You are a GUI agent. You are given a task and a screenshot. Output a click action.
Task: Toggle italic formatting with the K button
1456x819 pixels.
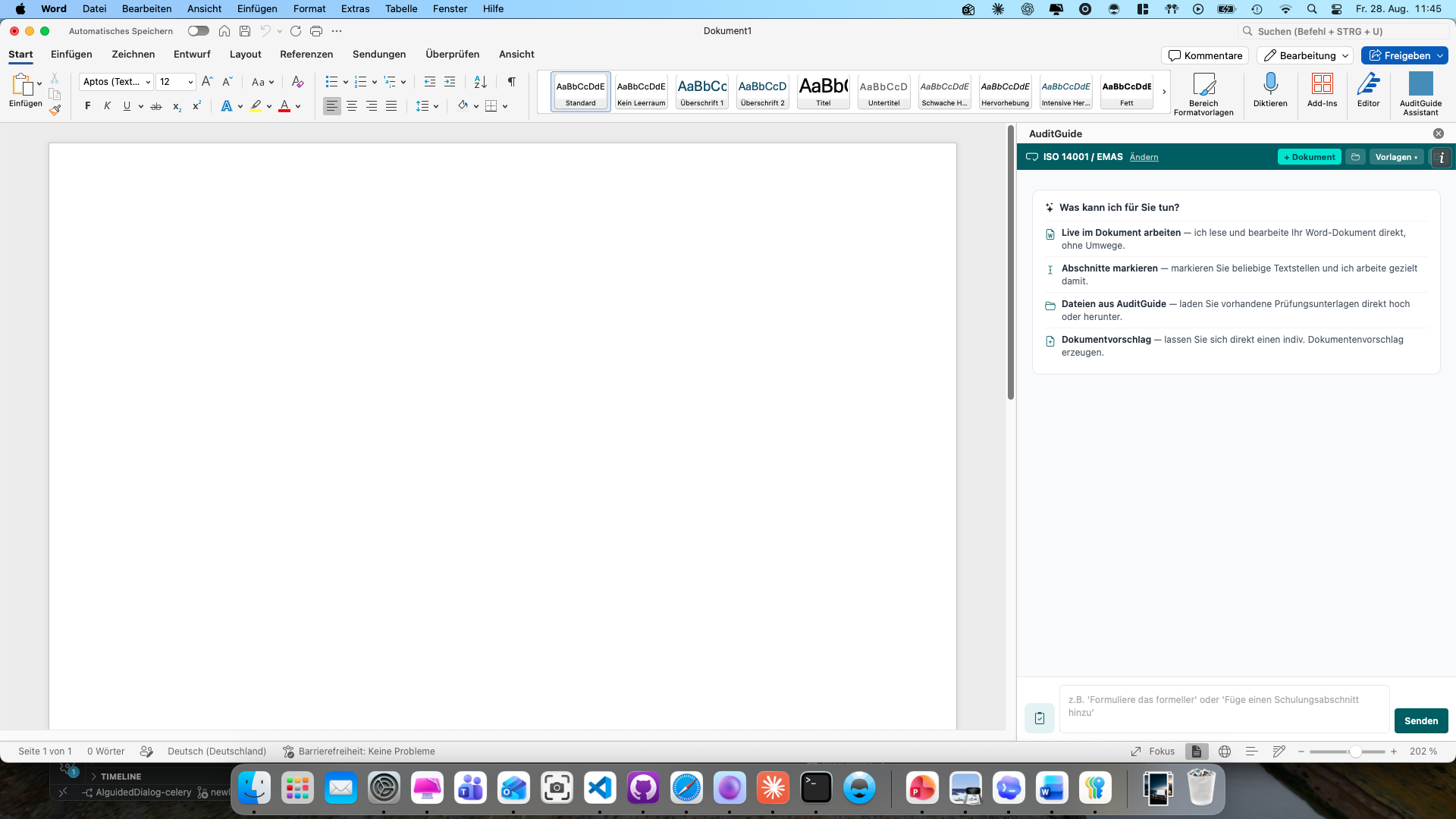point(108,106)
